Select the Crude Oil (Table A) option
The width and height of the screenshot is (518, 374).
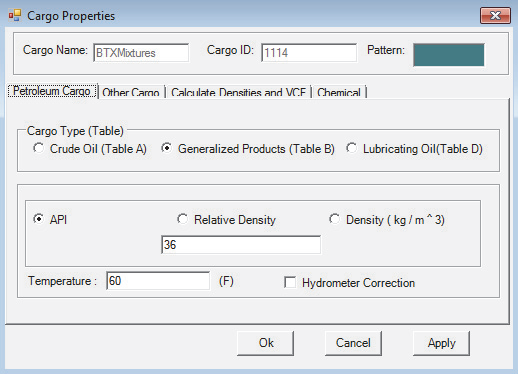[39, 148]
